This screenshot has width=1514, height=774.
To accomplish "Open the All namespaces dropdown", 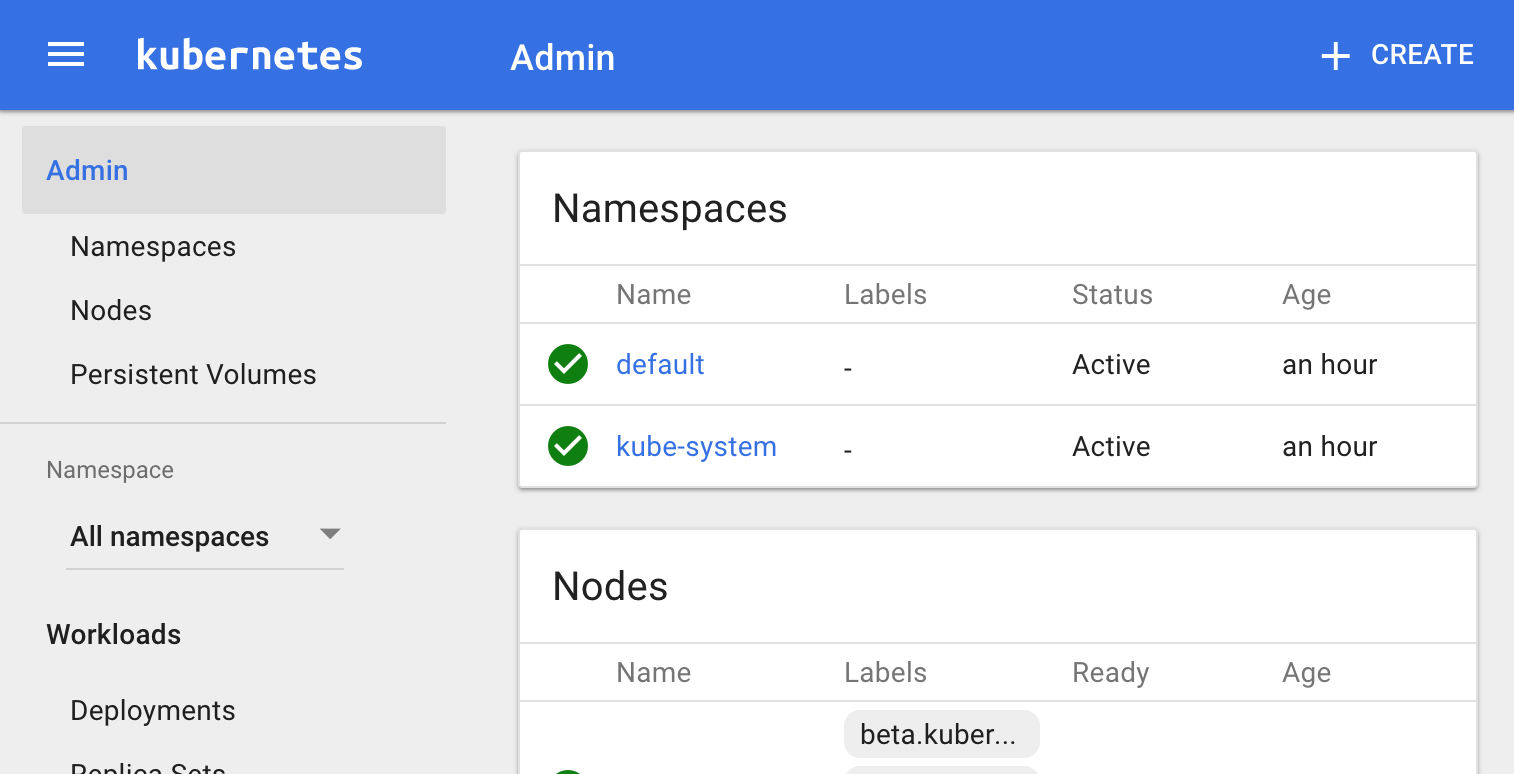I will [205, 537].
